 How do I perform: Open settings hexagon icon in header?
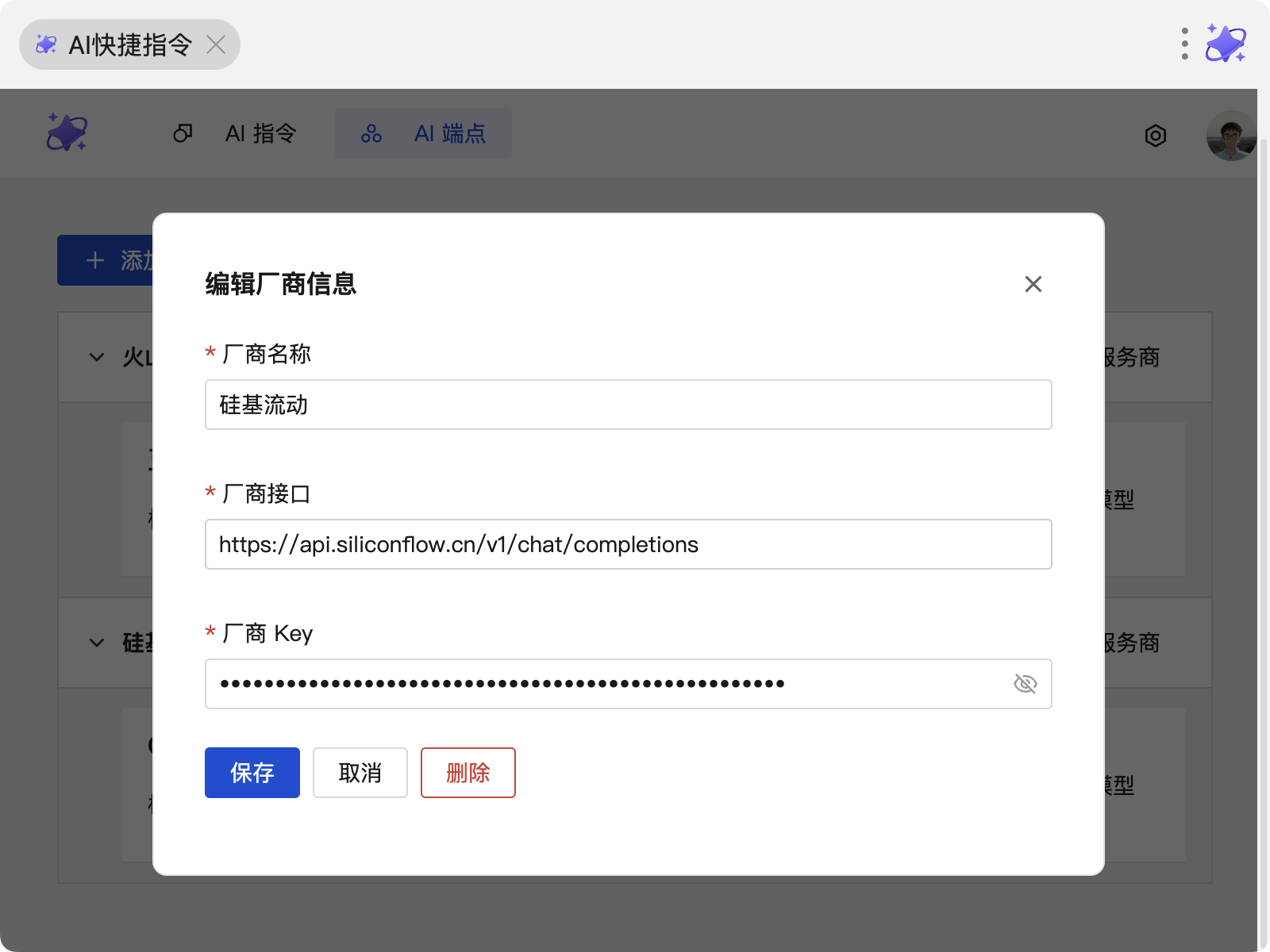pos(1156,136)
